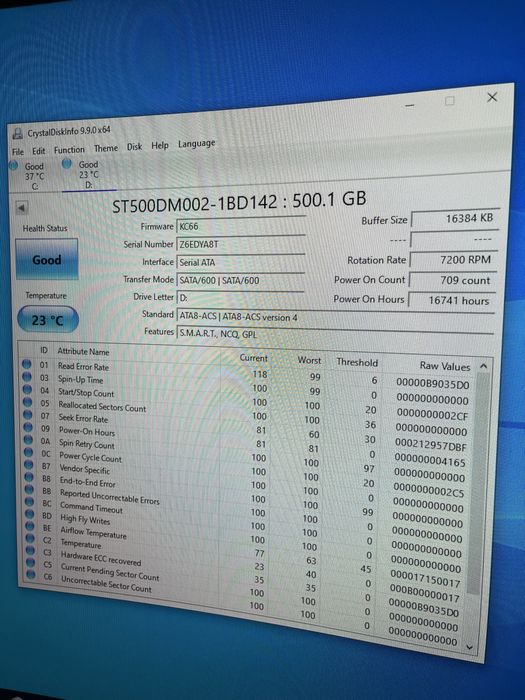Click the status dot for Command Timeout

tap(29, 501)
